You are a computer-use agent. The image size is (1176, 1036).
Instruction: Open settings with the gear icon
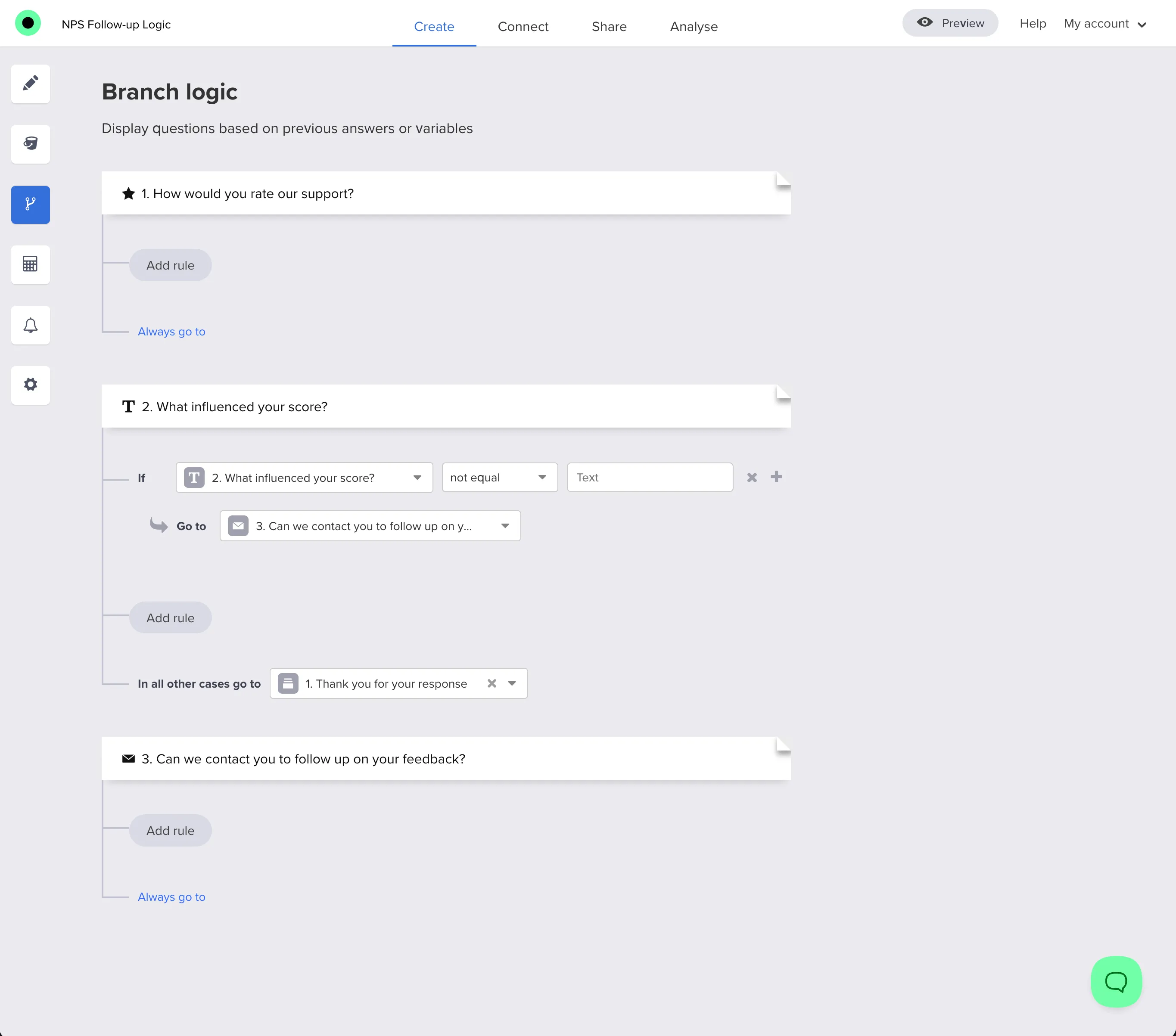pos(30,385)
